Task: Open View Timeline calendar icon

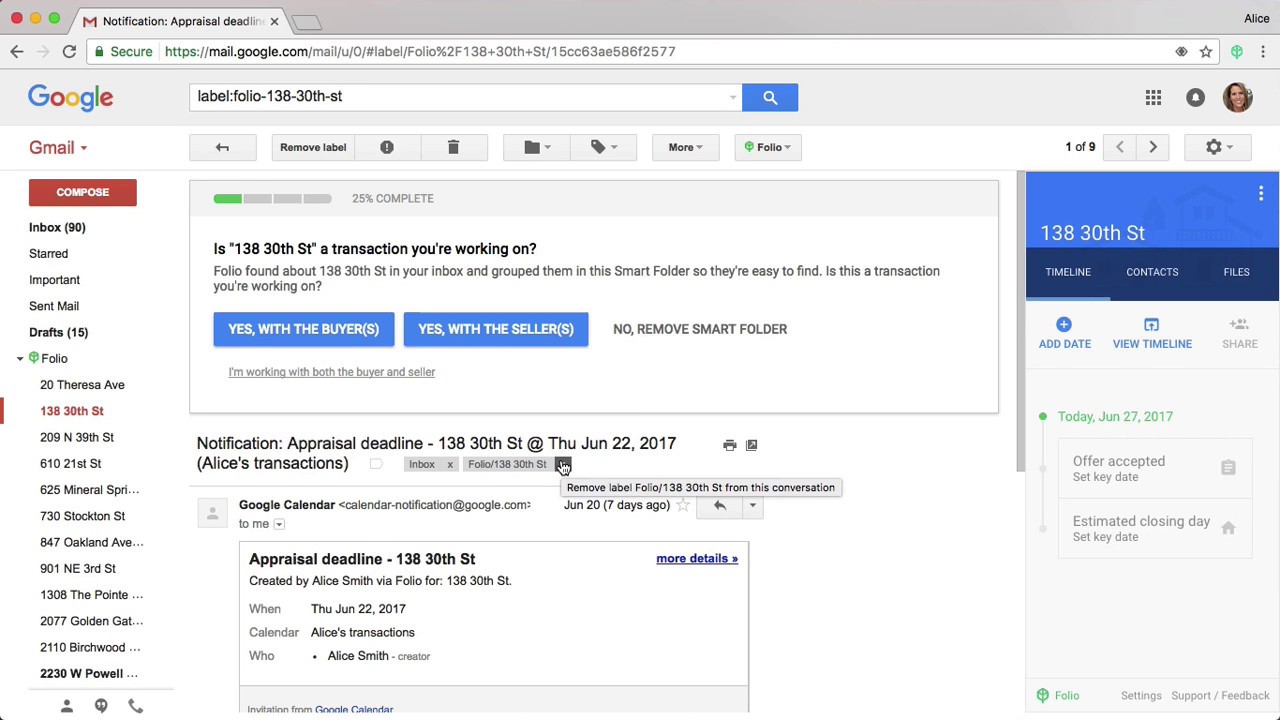Action: (x=1152, y=325)
